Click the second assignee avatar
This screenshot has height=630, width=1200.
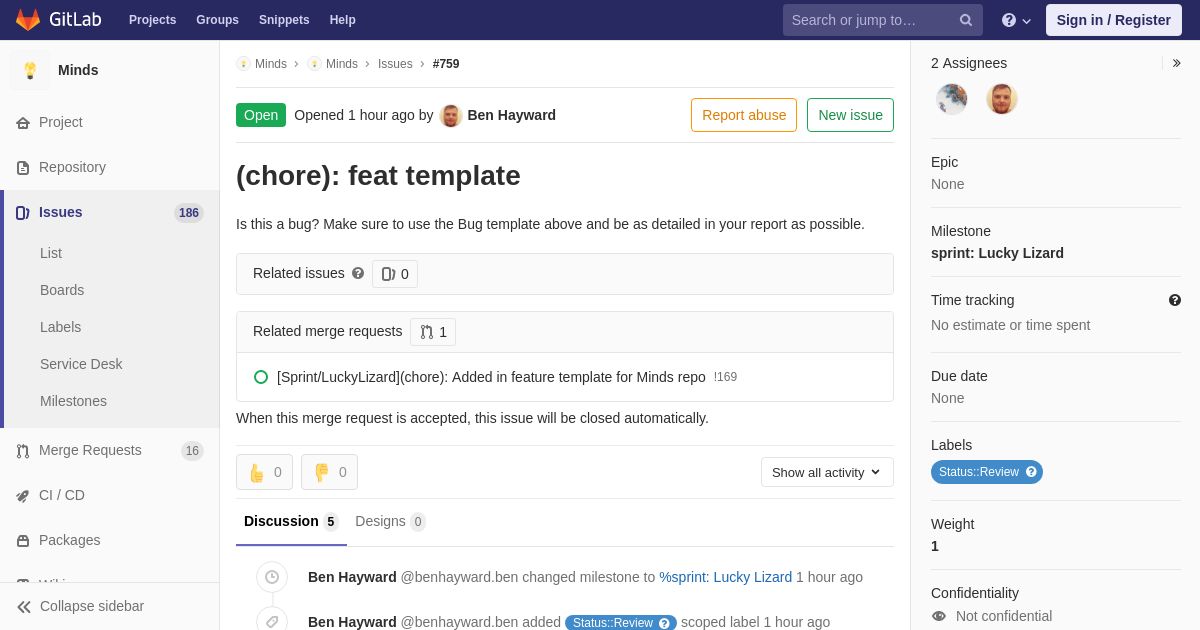1002,99
